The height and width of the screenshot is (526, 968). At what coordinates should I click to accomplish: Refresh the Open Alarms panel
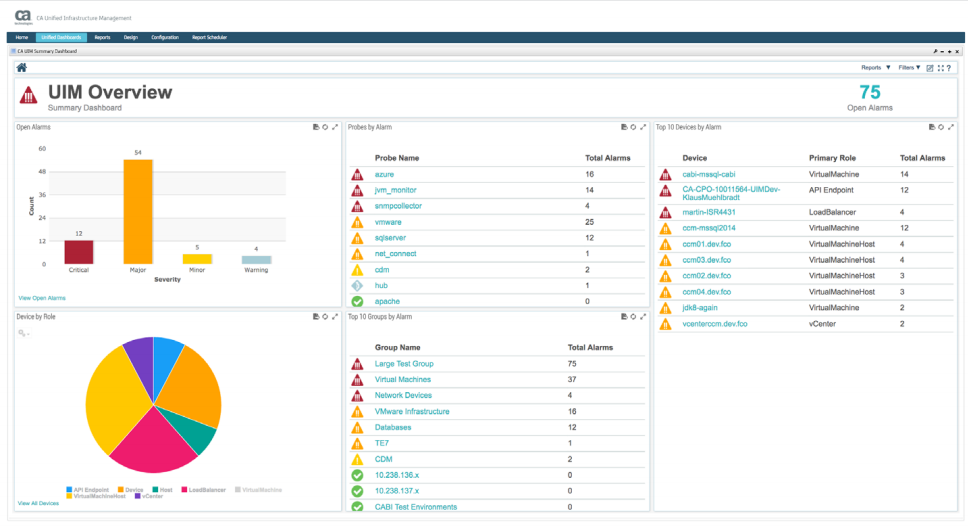tap(325, 127)
